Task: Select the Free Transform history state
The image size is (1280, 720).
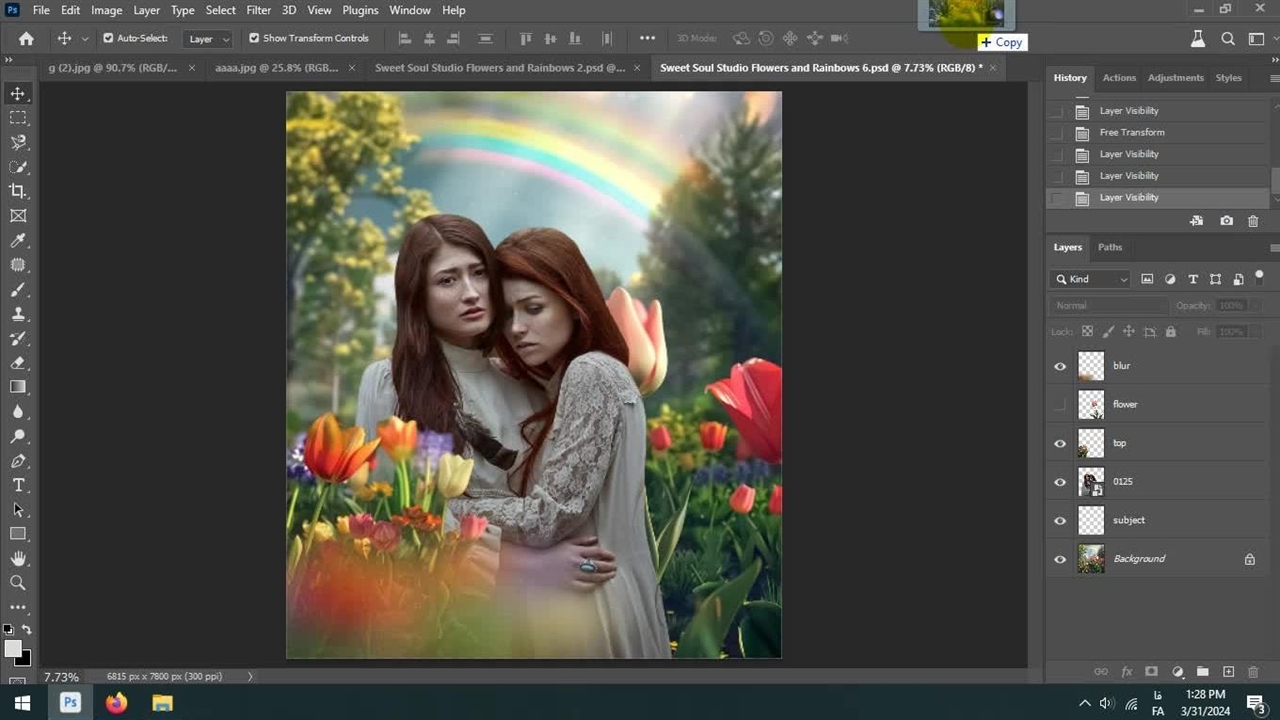Action: pos(1131,133)
